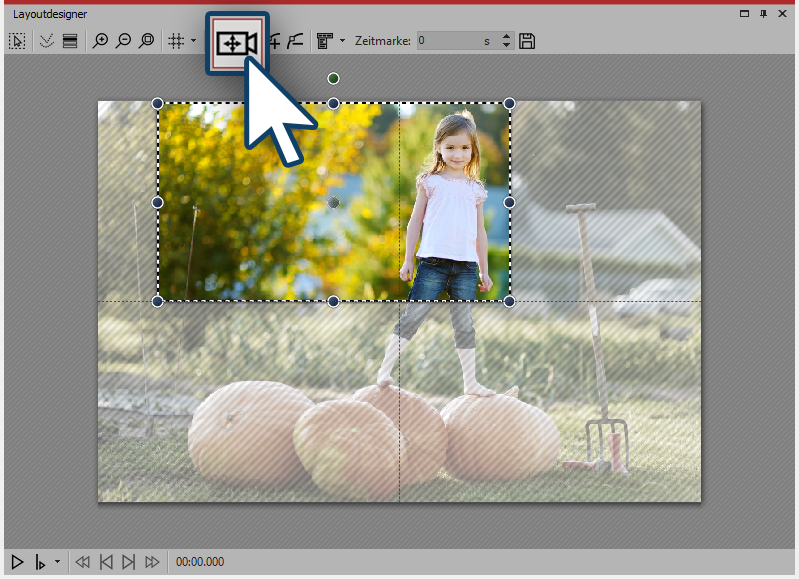Screen dimensions: 799x579
Task: Click the fast forward double-arrow button
Action: [x=152, y=562]
